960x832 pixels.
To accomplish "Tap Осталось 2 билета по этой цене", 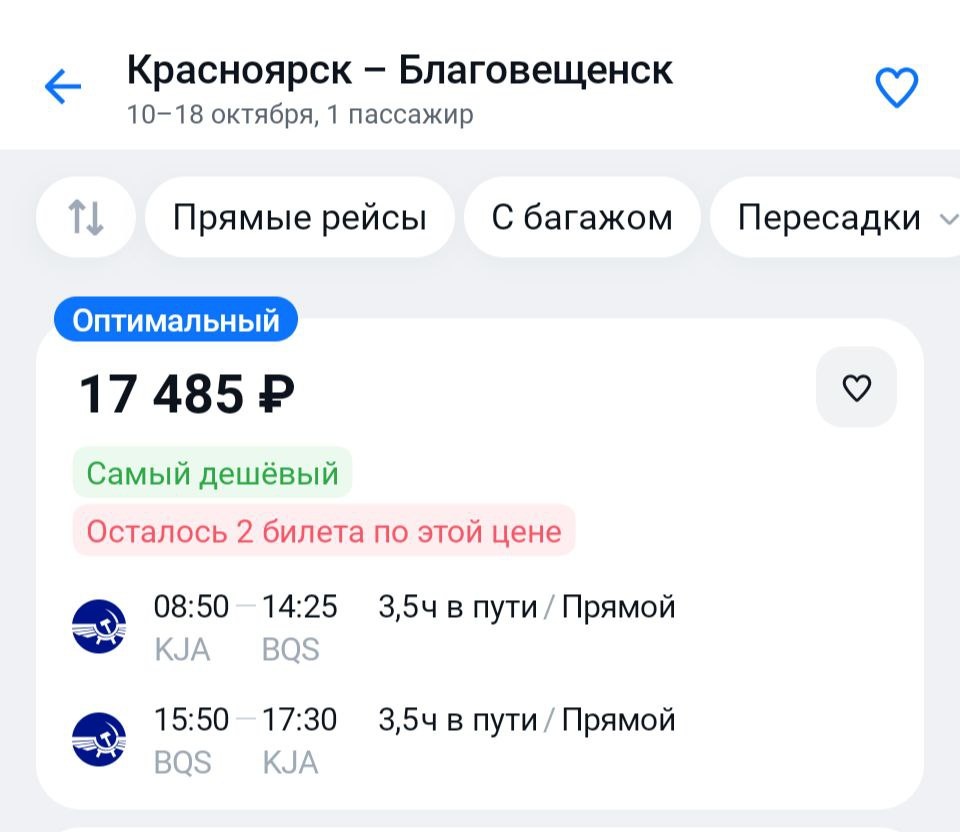I will click(x=324, y=531).
